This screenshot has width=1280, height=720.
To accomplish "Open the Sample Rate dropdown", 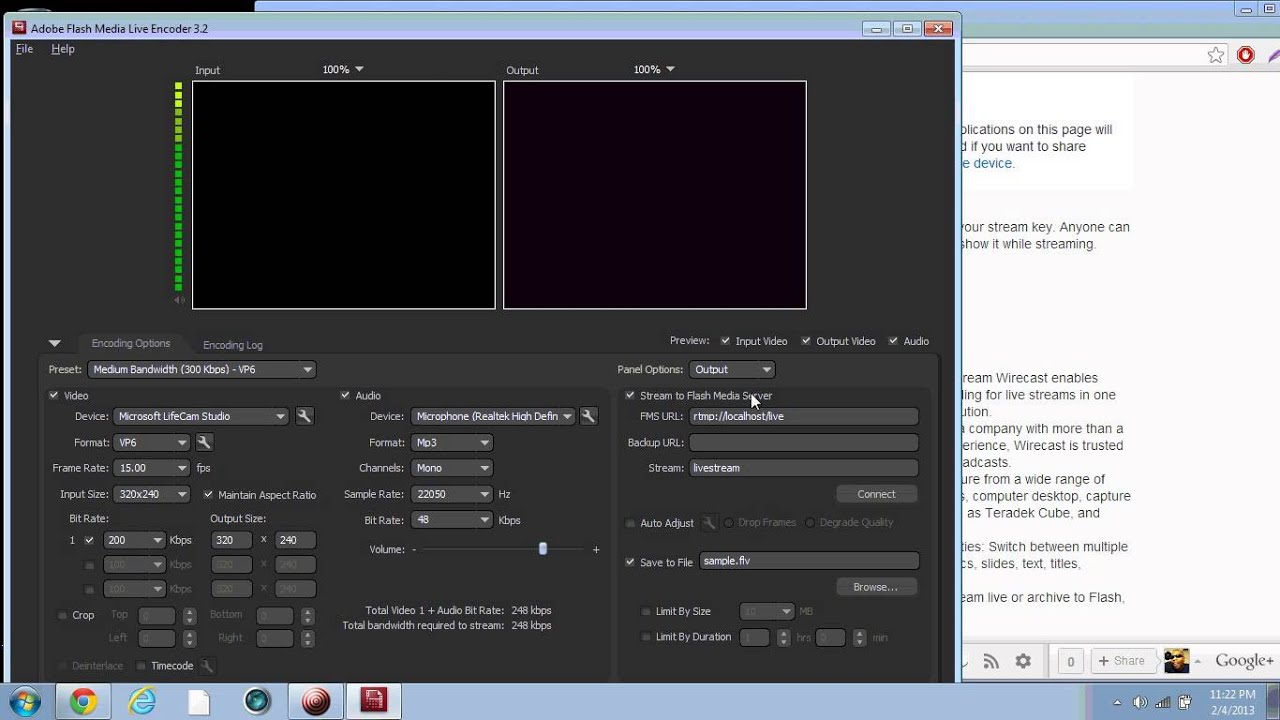I will point(452,494).
